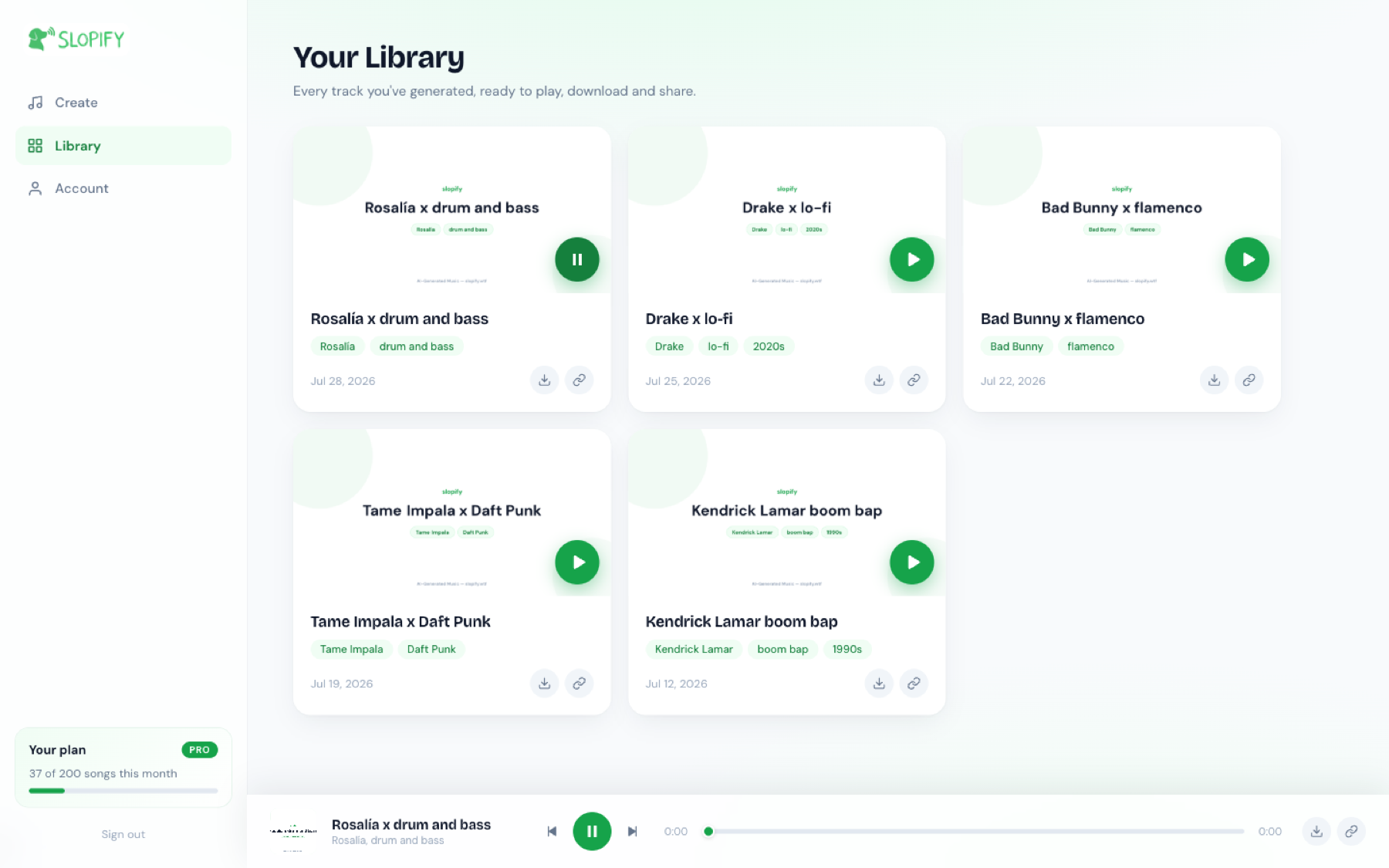
Task: Click the Account person icon
Action: click(35, 188)
